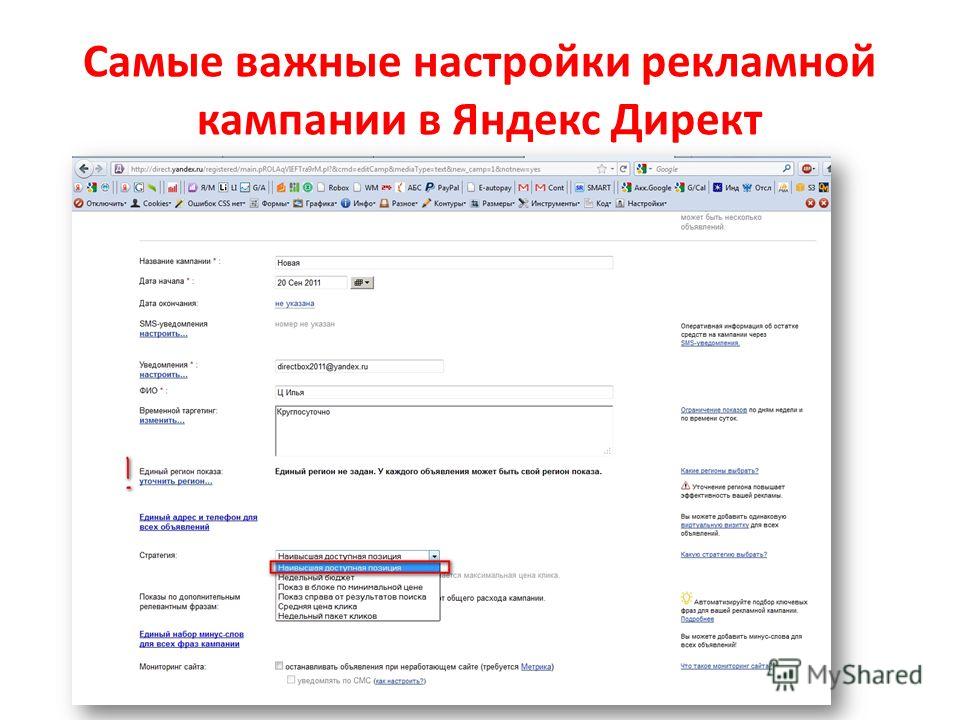
Task: Open the АБС bookmark
Action: pyautogui.click(x=409, y=187)
